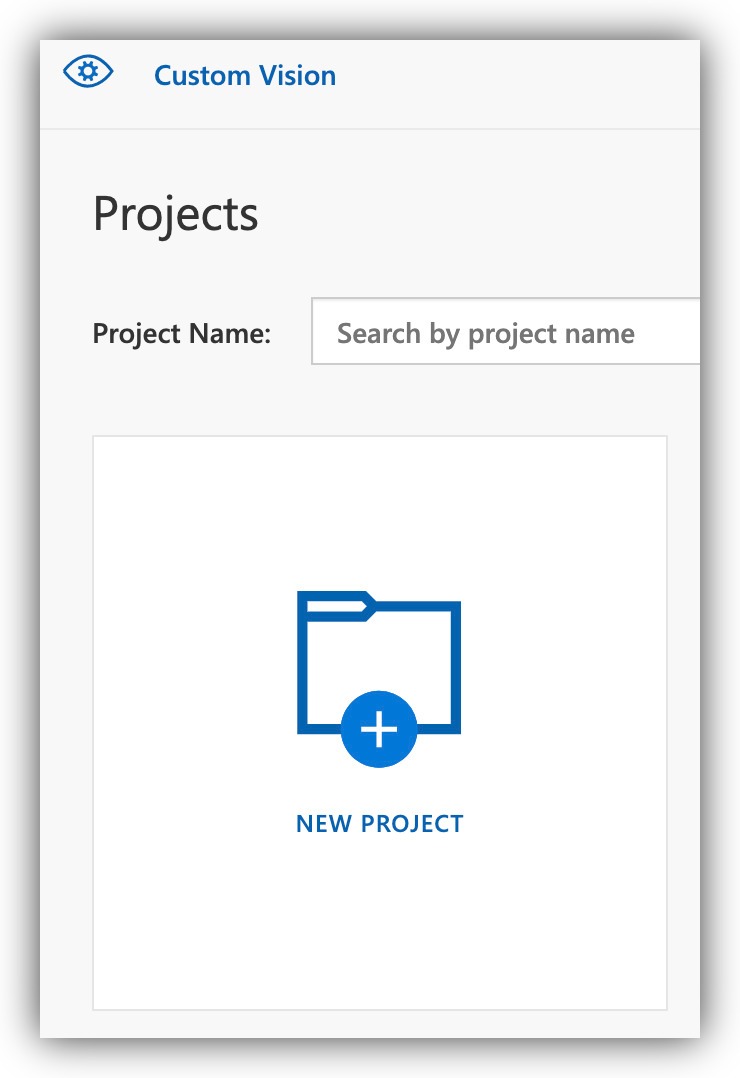Open the Custom Vision home via header text

click(245, 75)
